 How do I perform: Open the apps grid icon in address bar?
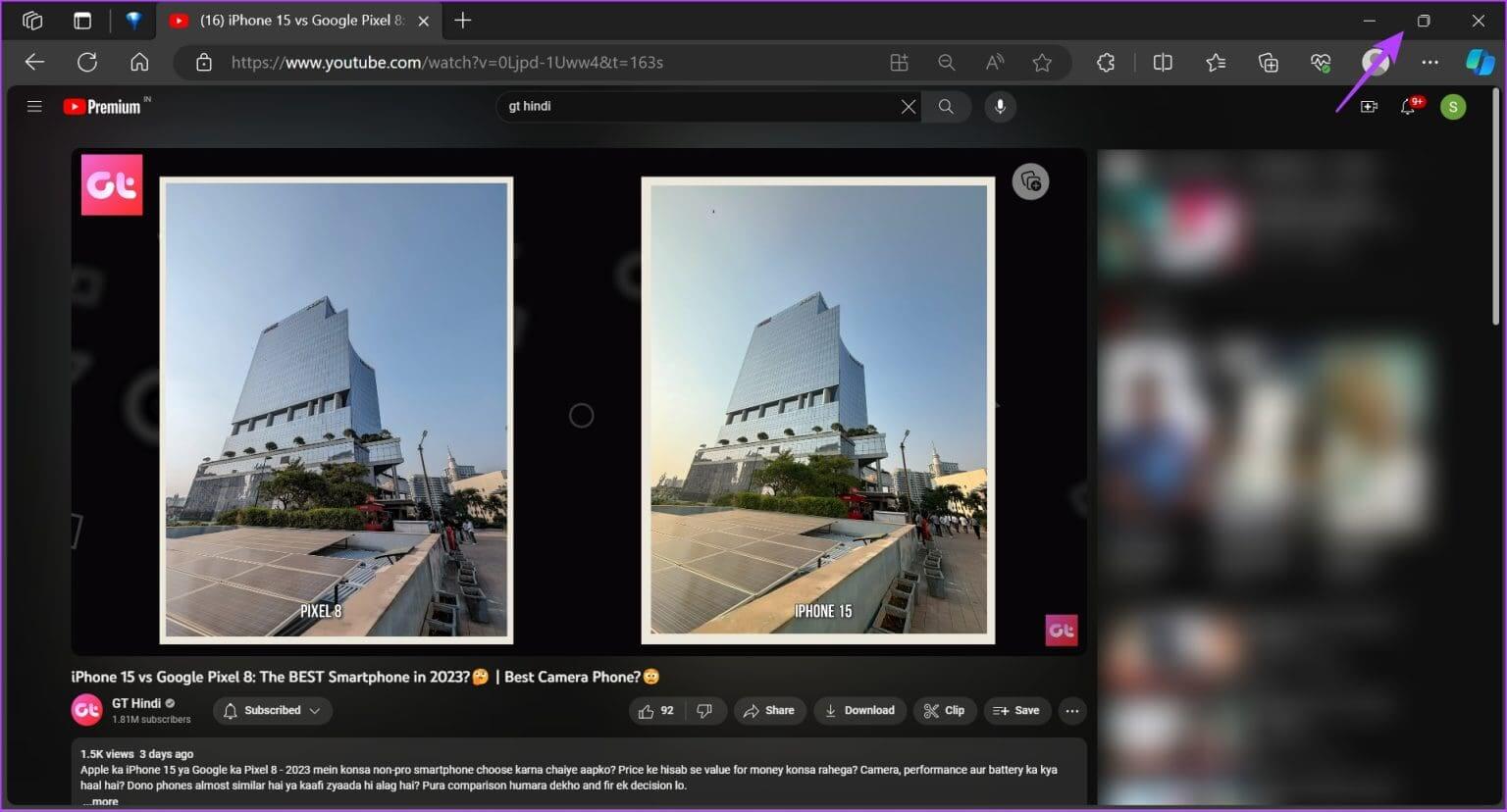899,63
